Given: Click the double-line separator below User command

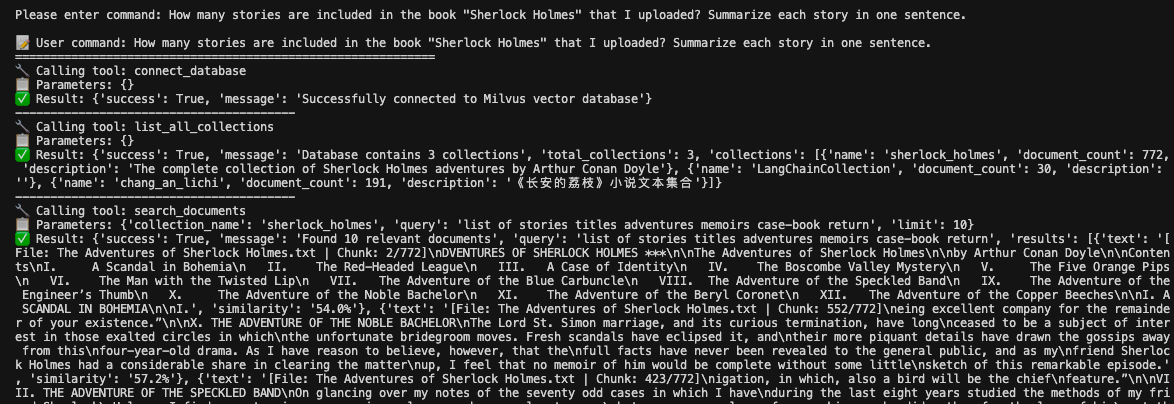Looking at the screenshot, I should (x=225, y=57).
